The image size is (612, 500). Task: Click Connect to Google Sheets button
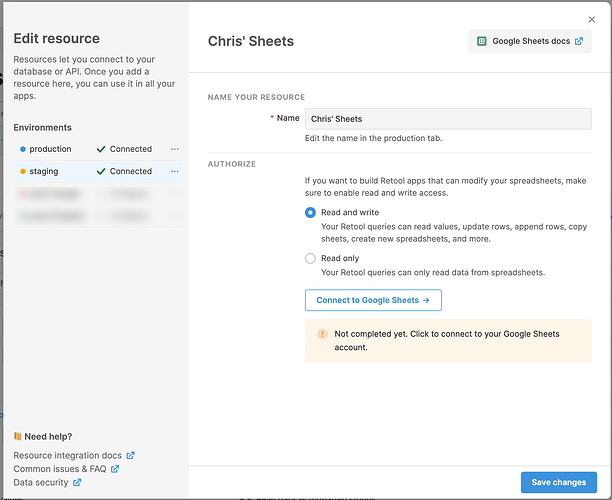point(373,300)
